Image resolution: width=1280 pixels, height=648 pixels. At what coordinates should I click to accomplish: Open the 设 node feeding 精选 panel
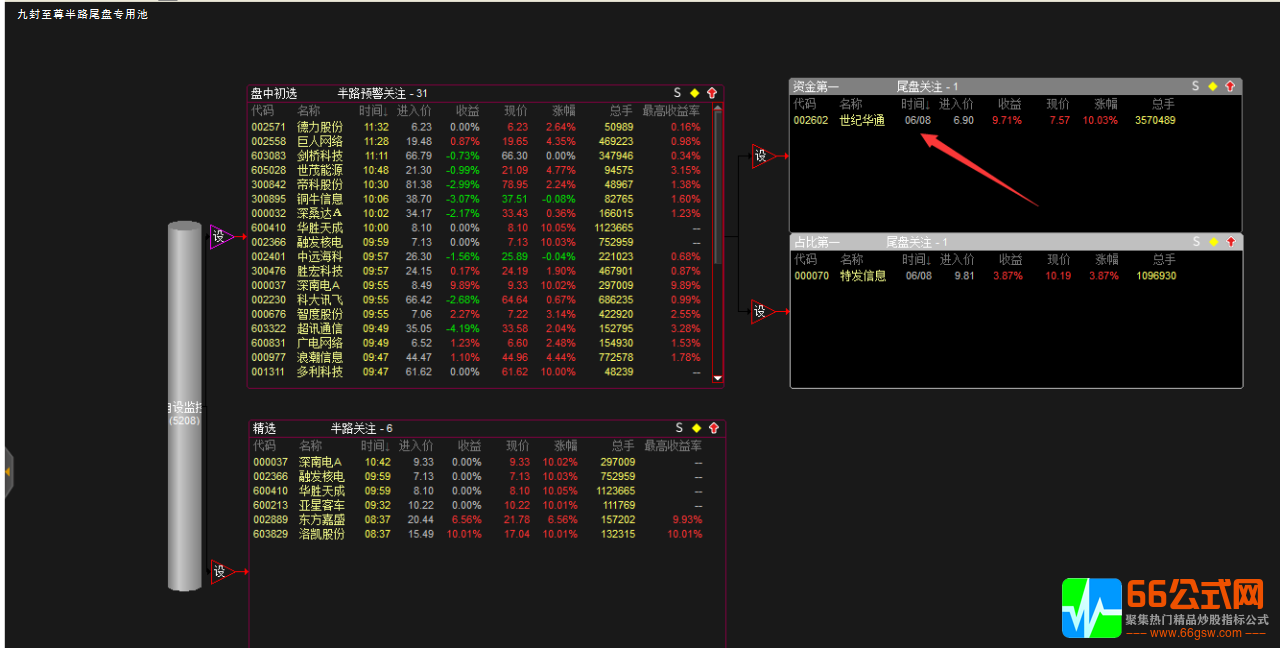pos(220,571)
